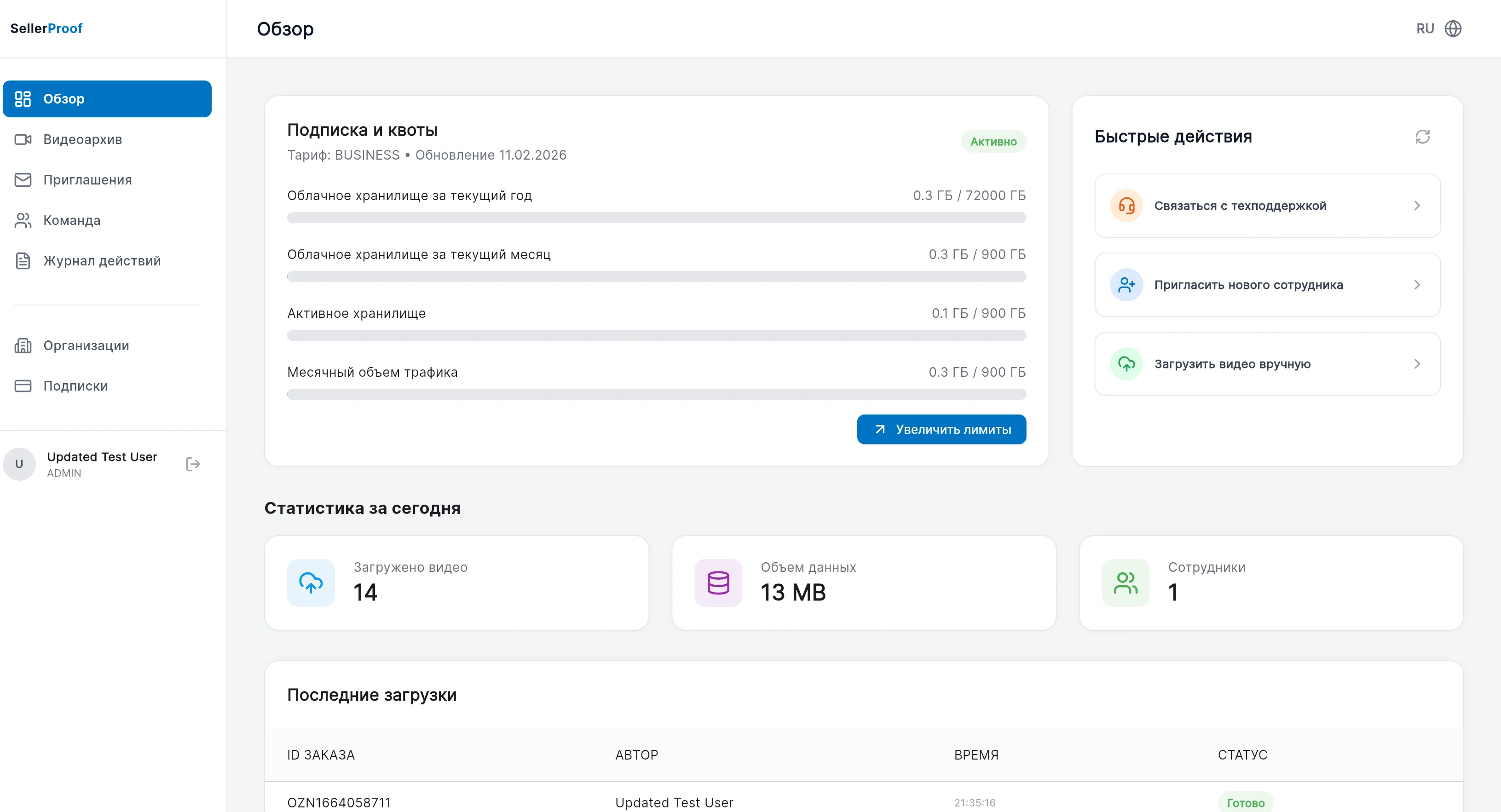Open order OZN1664058711 row
This screenshot has width=1501, height=812.
point(339,802)
